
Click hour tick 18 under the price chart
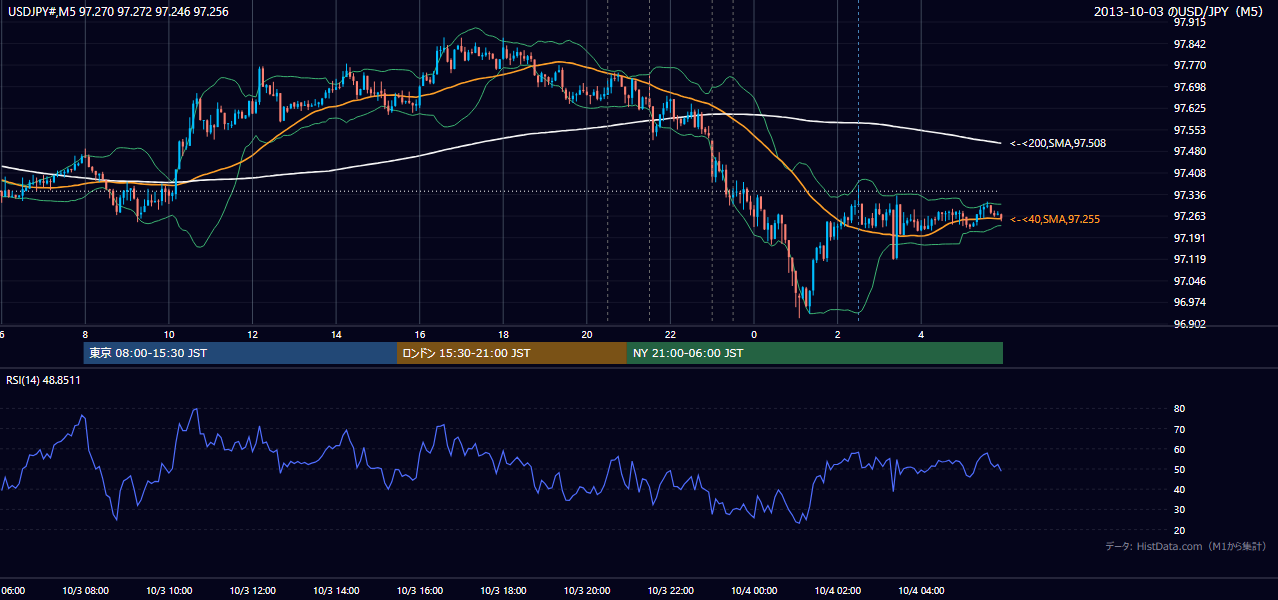(504, 334)
